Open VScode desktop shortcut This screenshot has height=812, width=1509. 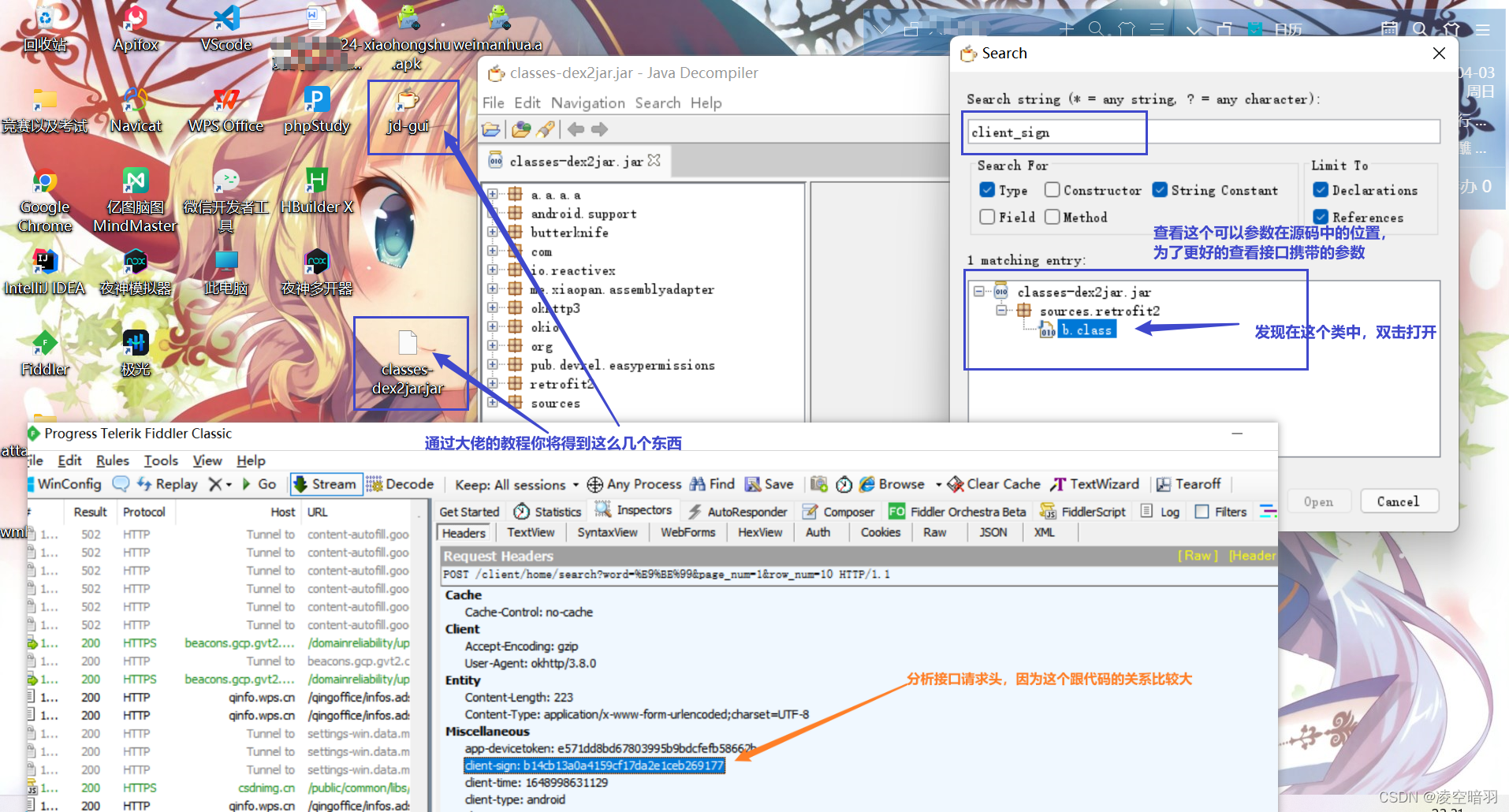226,28
